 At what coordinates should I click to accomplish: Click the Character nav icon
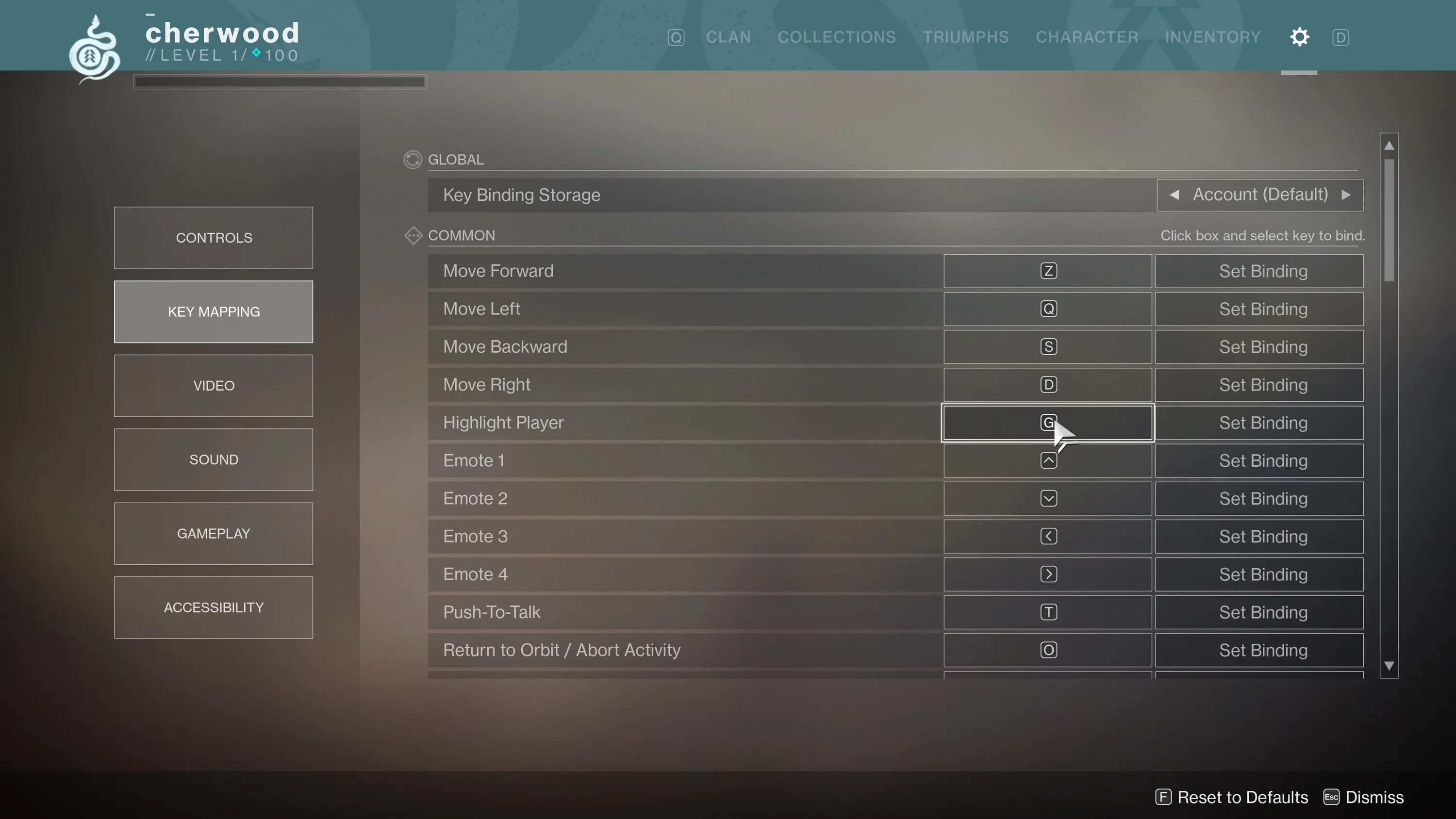(1088, 37)
